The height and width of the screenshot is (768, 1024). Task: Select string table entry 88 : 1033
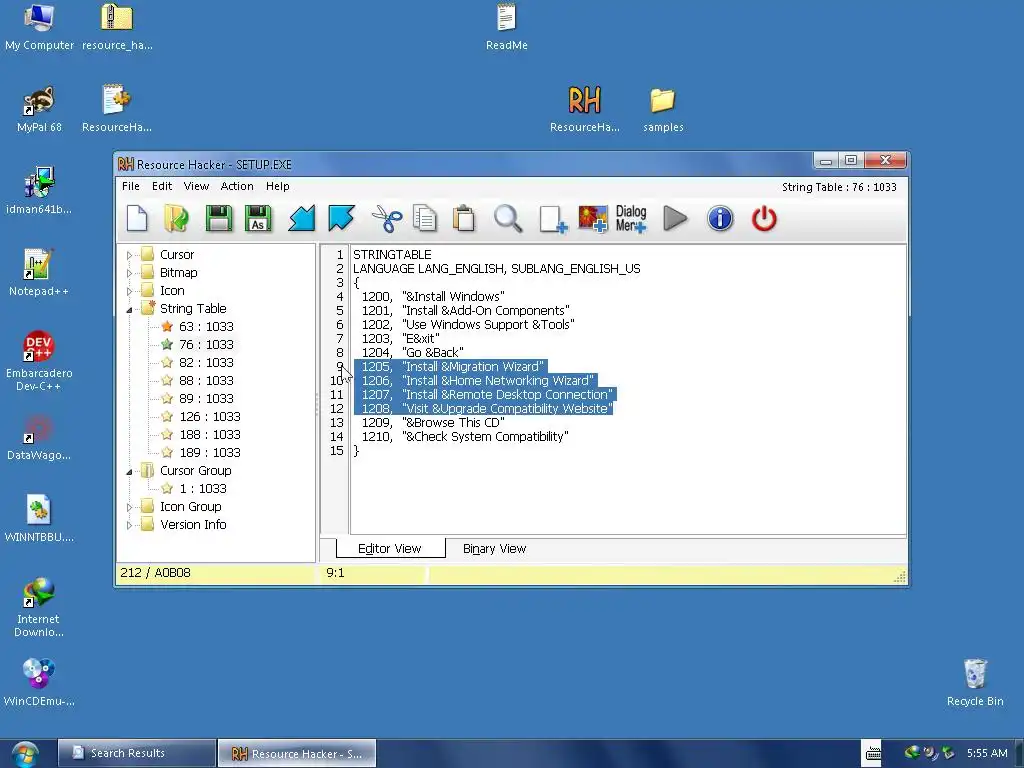tap(206, 380)
